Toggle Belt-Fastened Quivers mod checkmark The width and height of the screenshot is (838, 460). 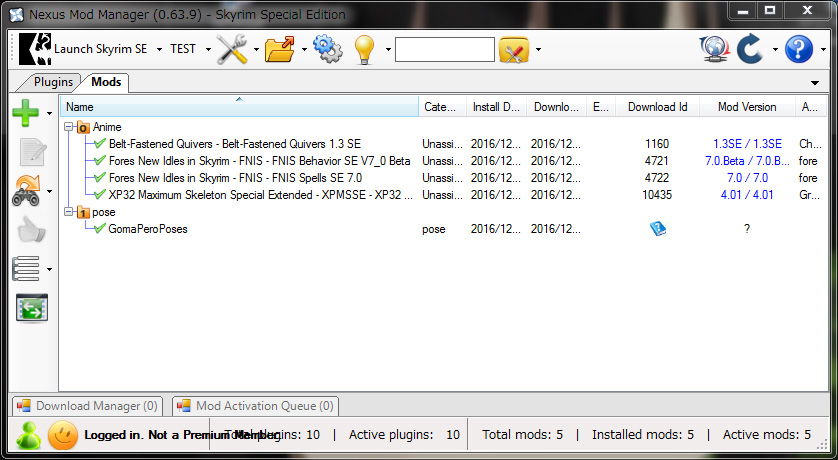tap(99, 143)
